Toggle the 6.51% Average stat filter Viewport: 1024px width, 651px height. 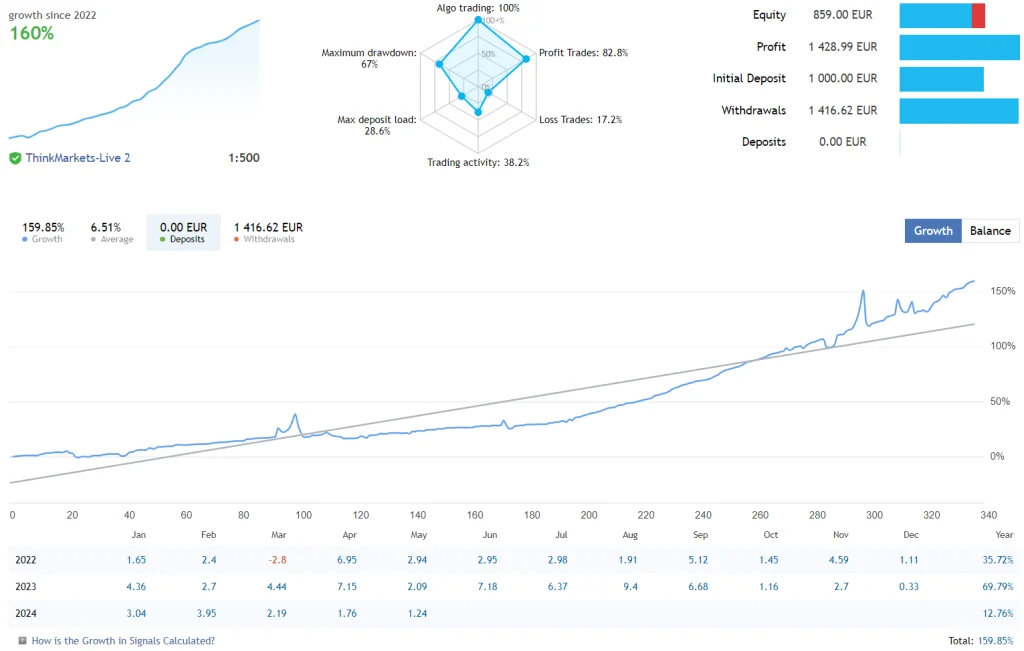click(x=112, y=231)
